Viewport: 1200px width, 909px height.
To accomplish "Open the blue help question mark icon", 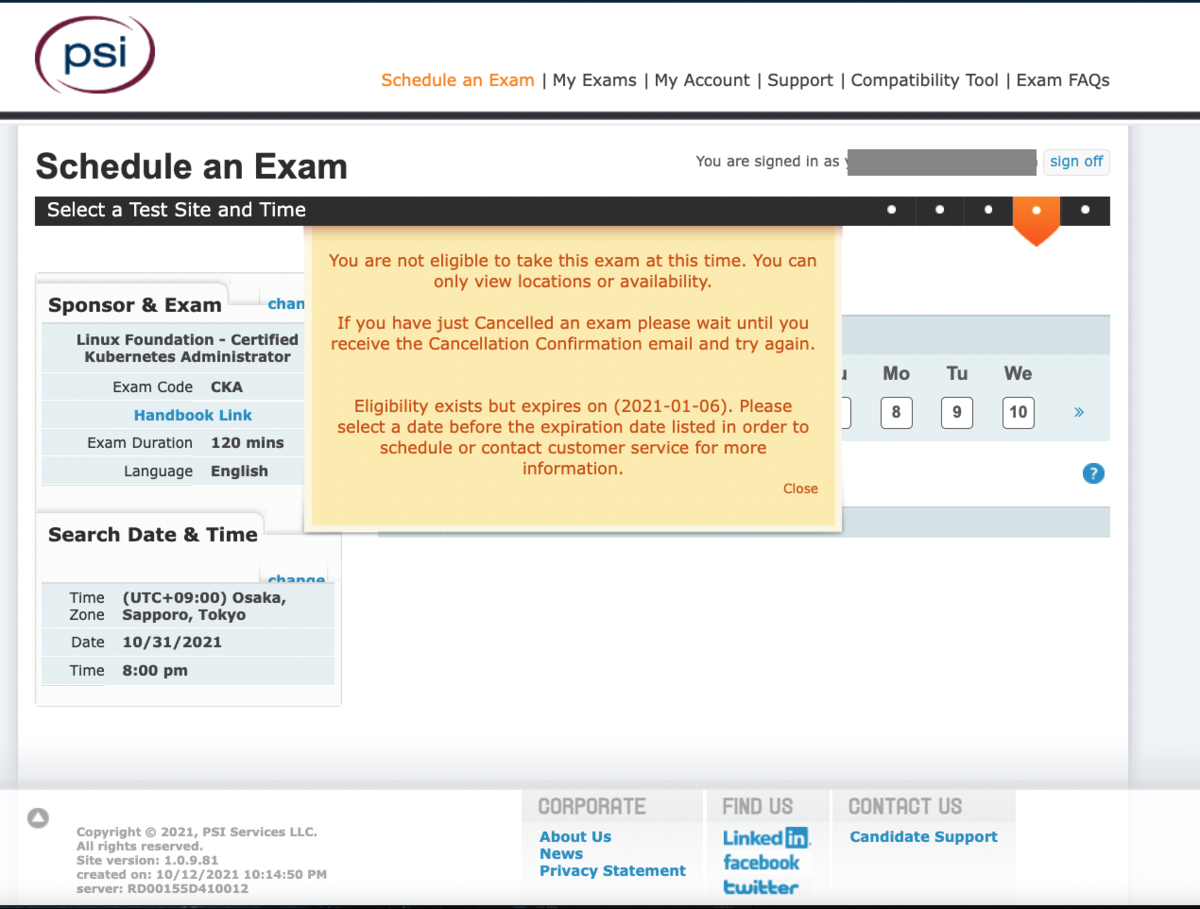I will (x=1093, y=474).
